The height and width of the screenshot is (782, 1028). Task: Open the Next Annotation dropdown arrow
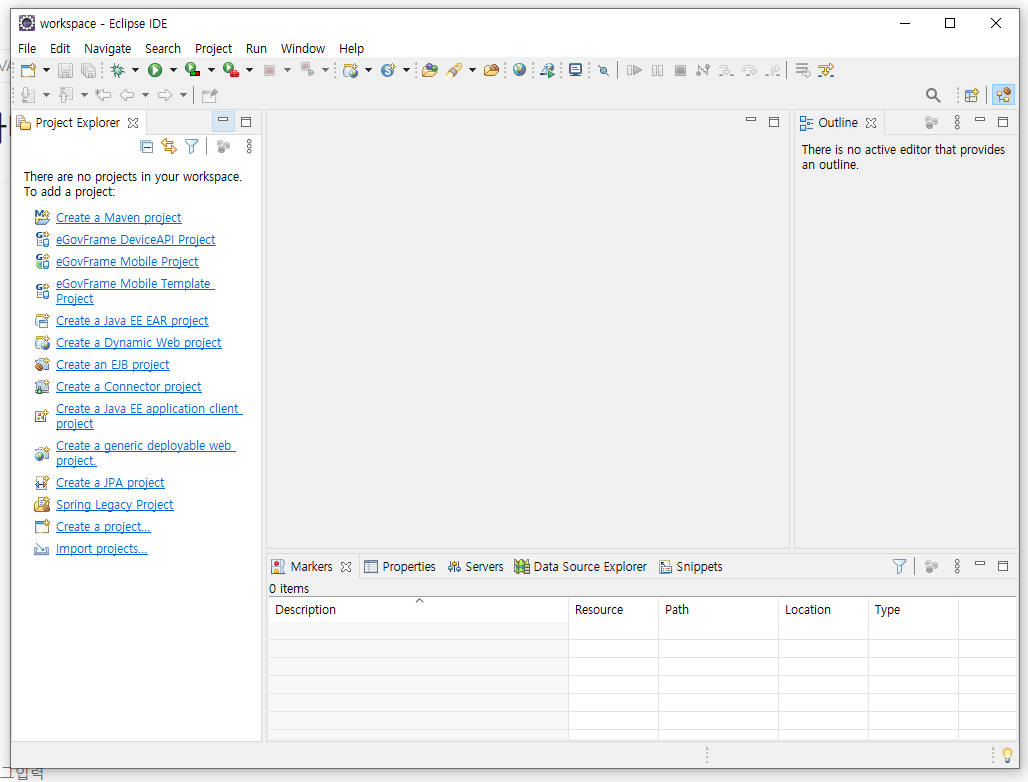tap(46, 95)
